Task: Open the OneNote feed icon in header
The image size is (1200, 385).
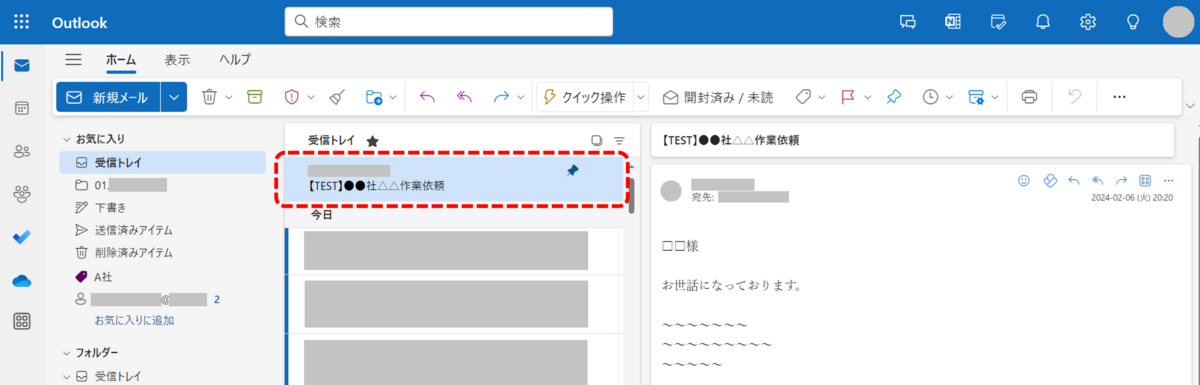Action: pyautogui.click(x=953, y=21)
